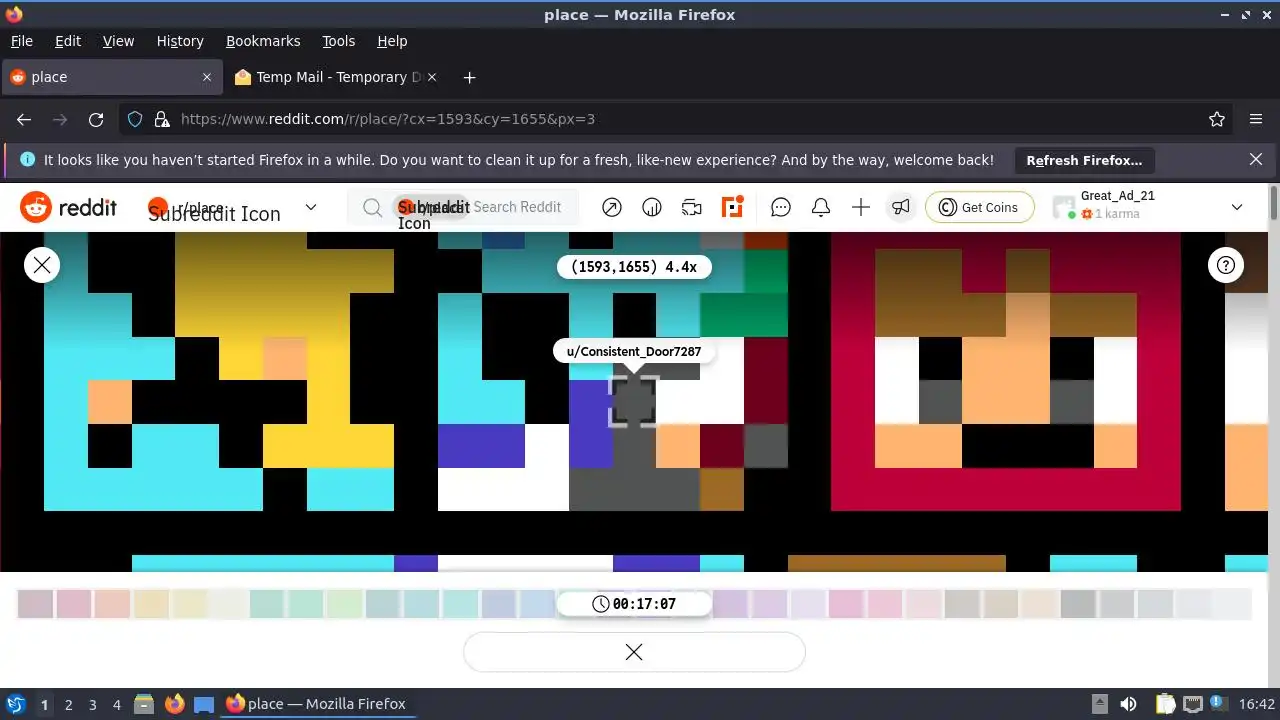1280x720 pixels.
Task: Click the tracking protection shield icon
Action: 136,119
